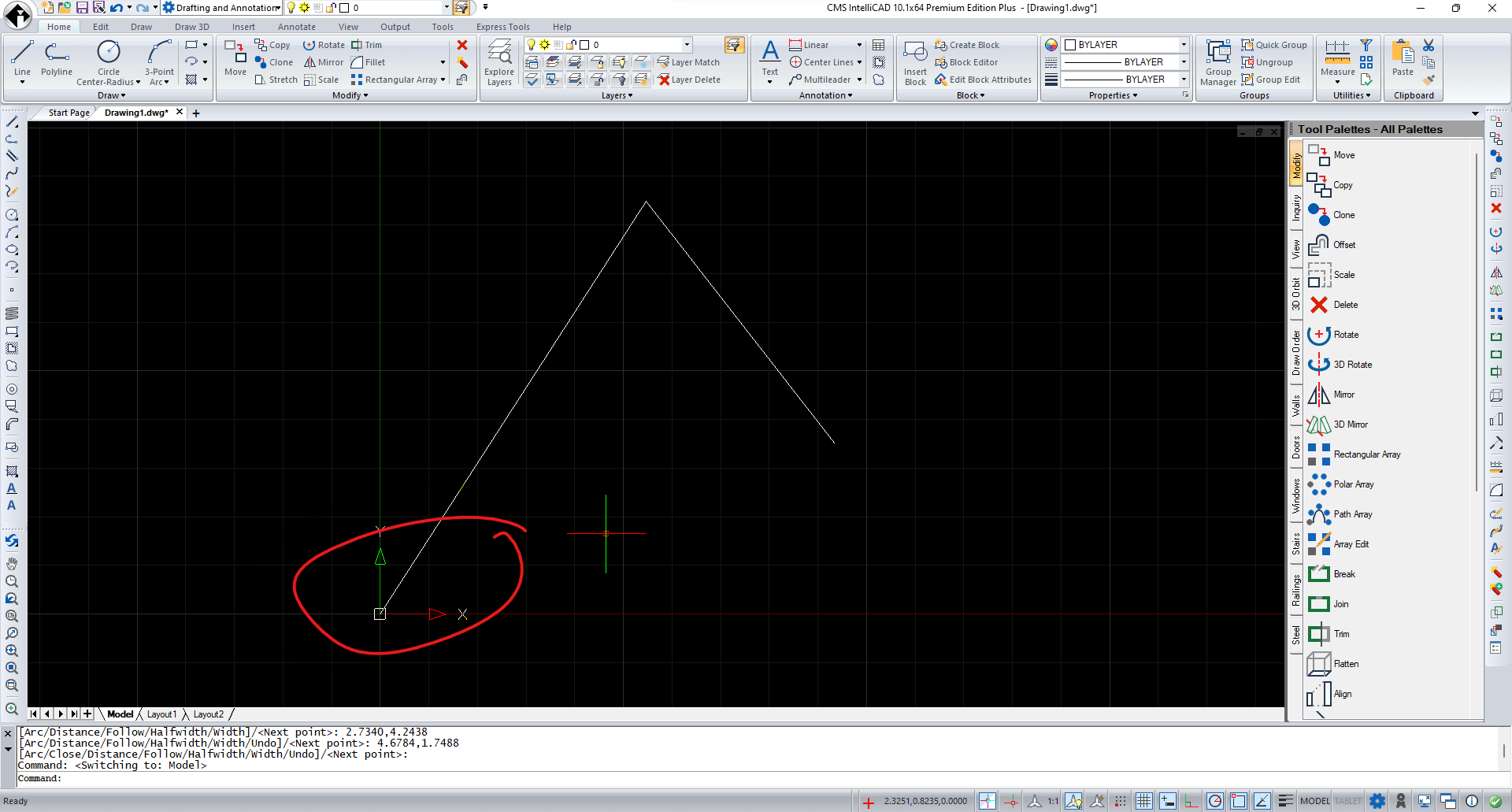Click the Stretch button in the ribbon Modify panel
Screen dimensions: 1512x812
tap(276, 80)
